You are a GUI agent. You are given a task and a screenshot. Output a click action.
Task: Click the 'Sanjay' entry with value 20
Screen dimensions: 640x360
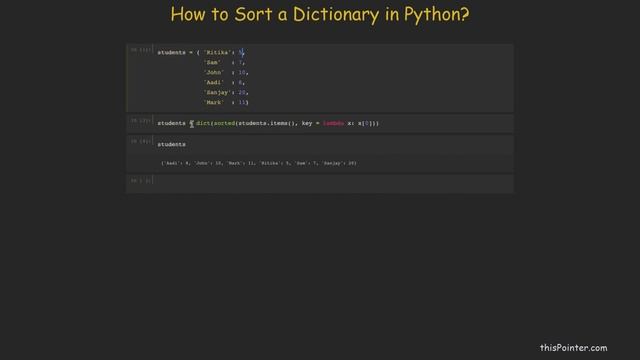(x=226, y=93)
